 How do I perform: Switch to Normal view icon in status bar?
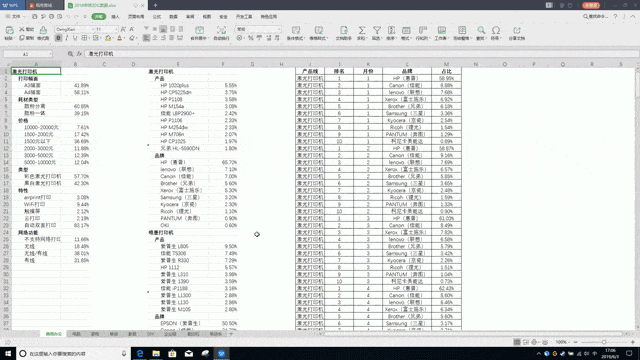point(517,342)
